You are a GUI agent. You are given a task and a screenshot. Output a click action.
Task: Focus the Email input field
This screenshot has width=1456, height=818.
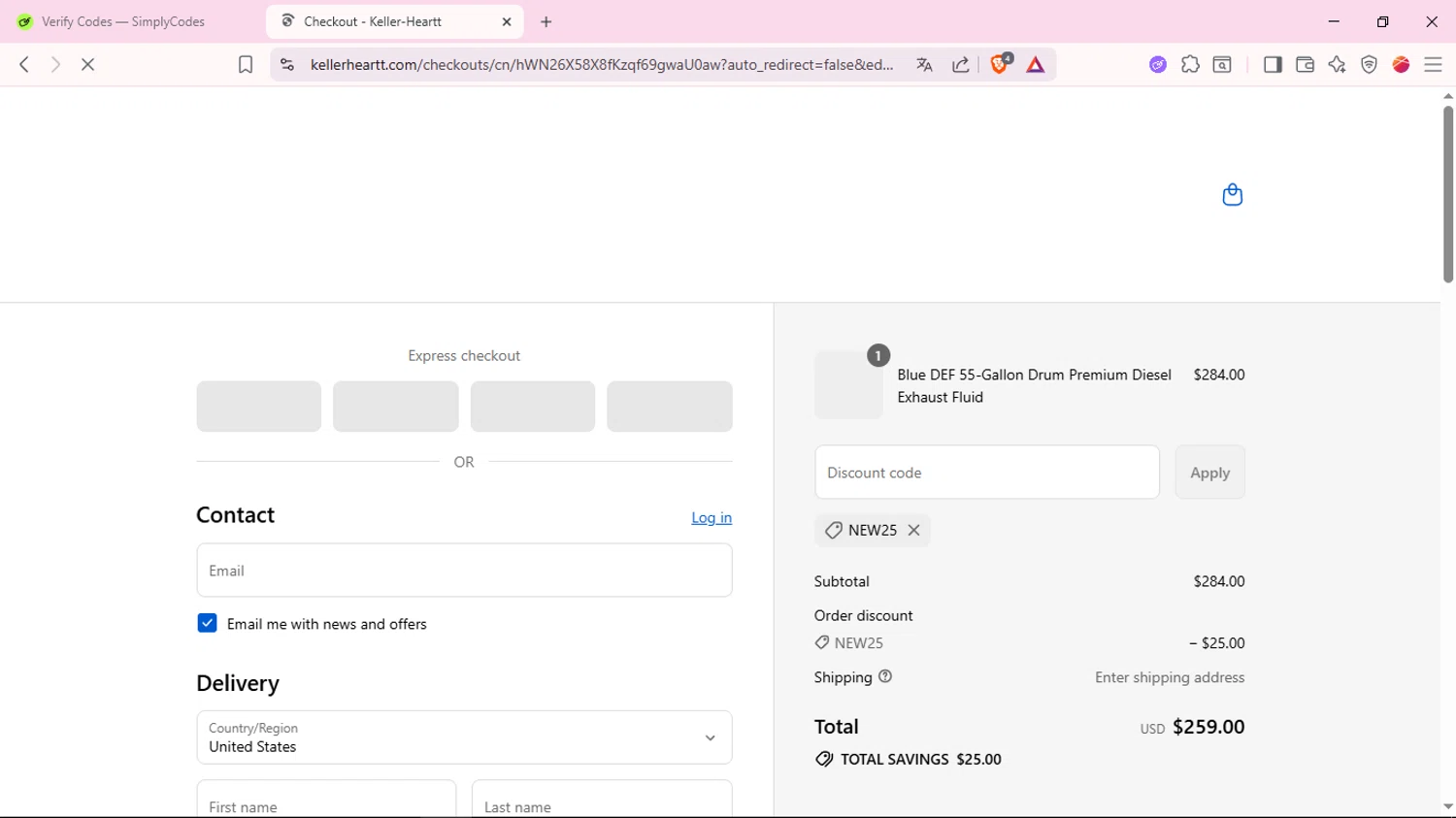point(464,571)
